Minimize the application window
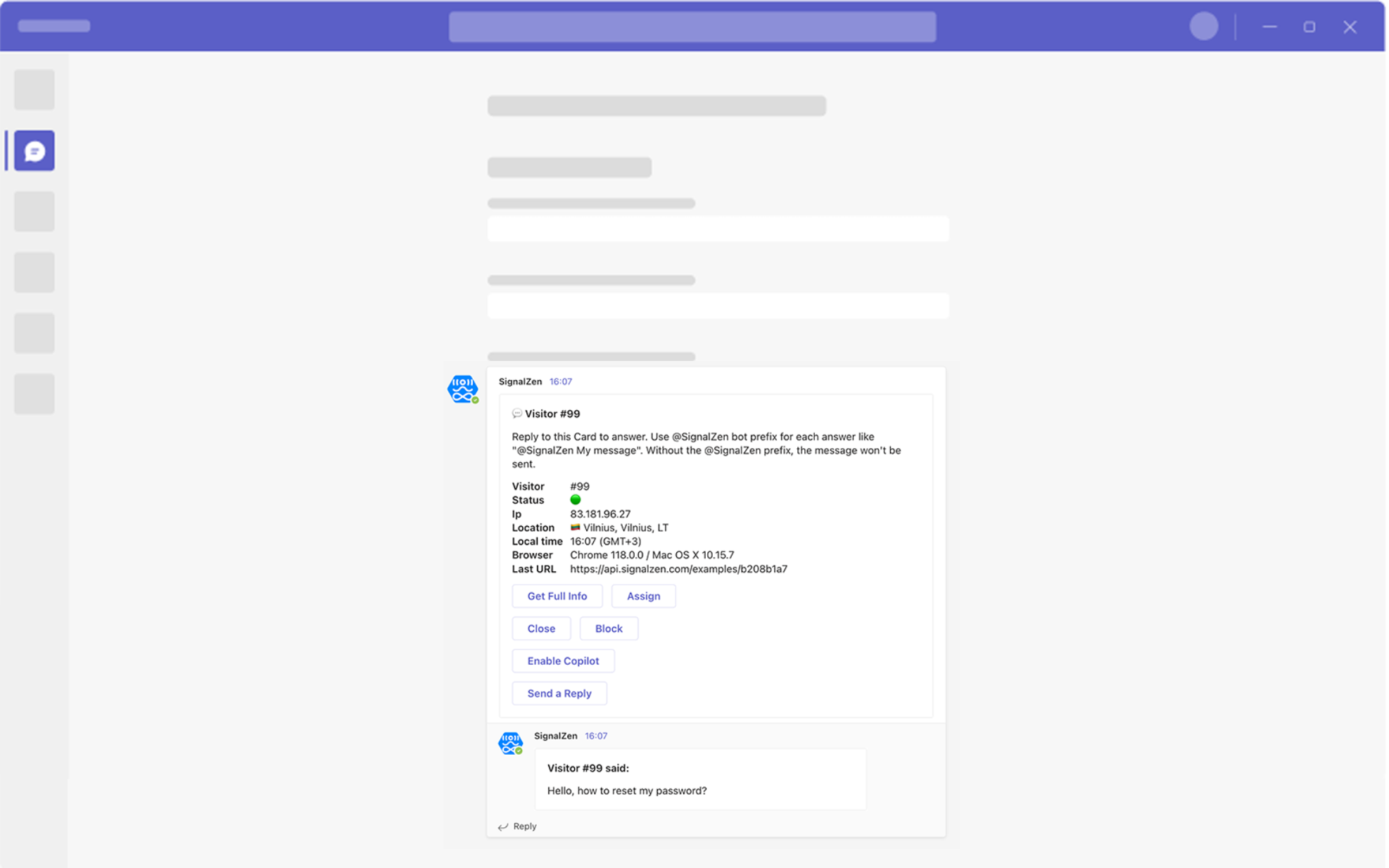This screenshot has width=1389, height=868. (x=1269, y=27)
